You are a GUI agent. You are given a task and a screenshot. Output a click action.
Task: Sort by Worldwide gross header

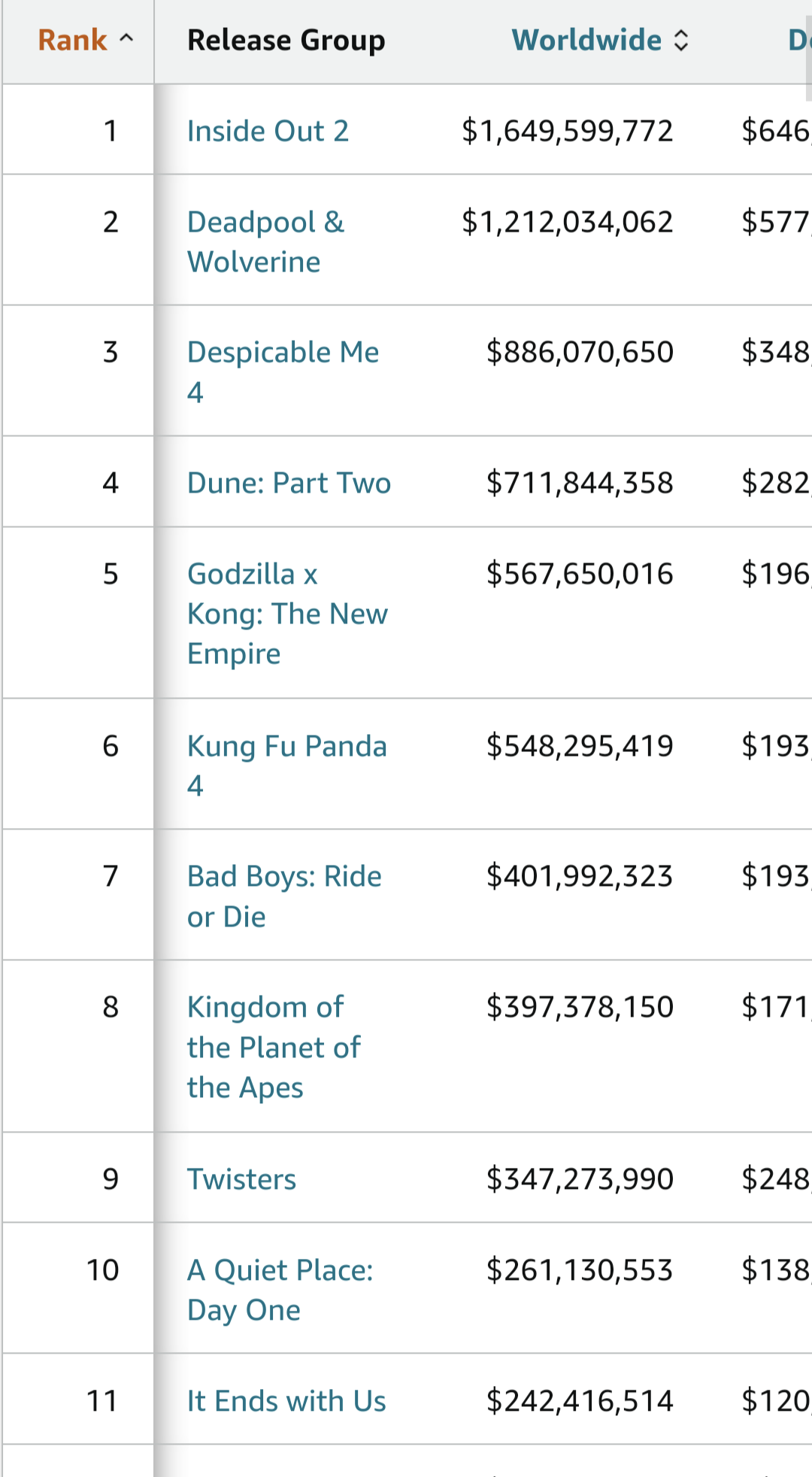[586, 40]
